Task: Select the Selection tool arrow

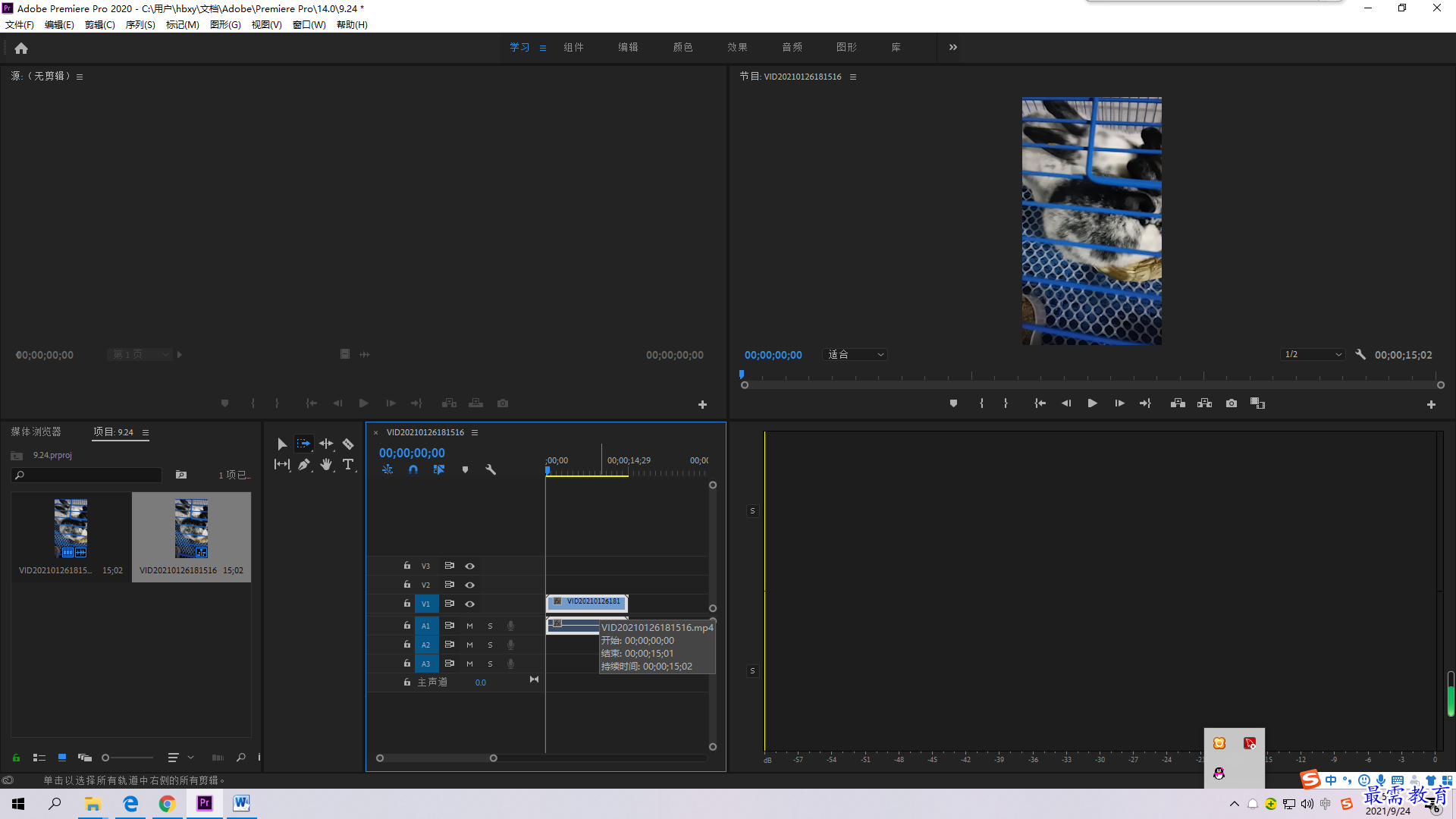Action: click(282, 444)
